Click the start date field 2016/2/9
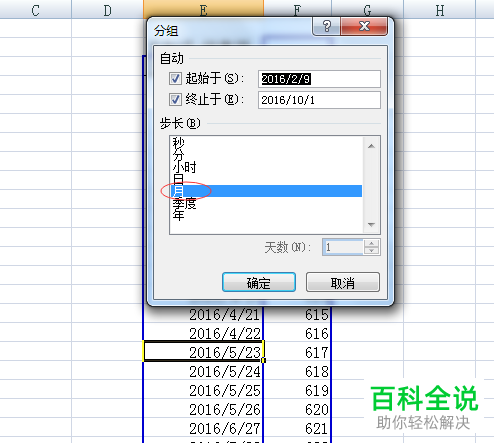The width and height of the screenshot is (494, 443). click(x=319, y=79)
